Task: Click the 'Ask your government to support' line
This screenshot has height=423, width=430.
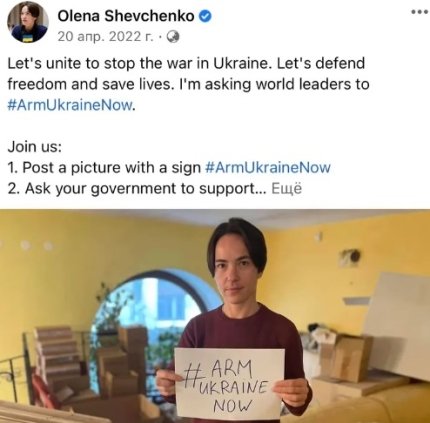Action: pyautogui.click(x=137, y=189)
